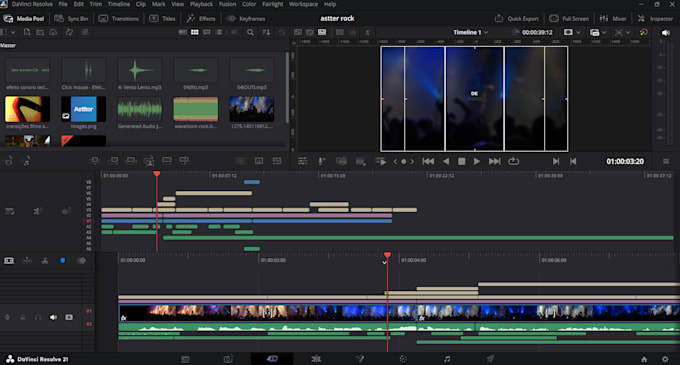Play in reverse
The height and width of the screenshot is (365, 680).
point(446,161)
